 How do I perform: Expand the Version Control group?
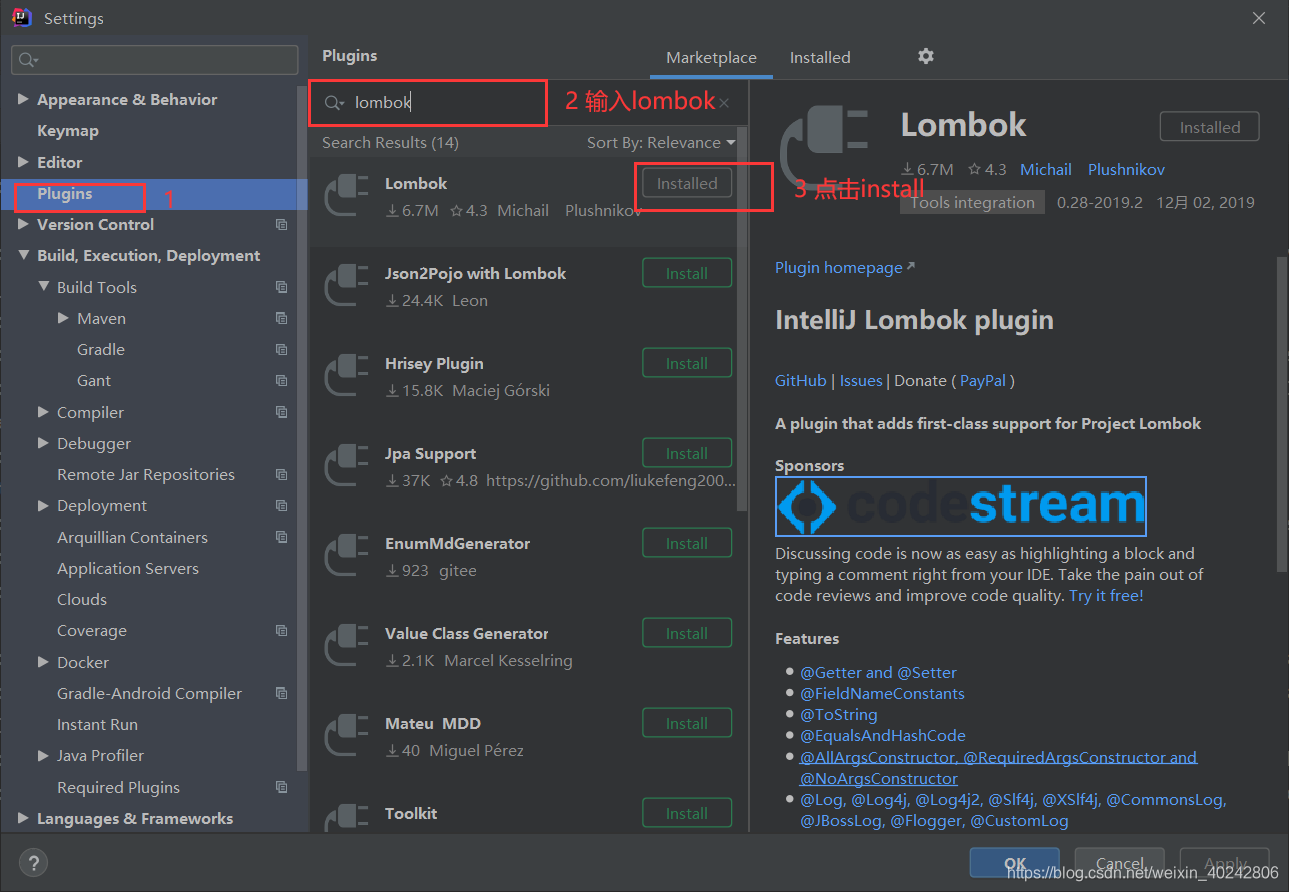tap(23, 224)
